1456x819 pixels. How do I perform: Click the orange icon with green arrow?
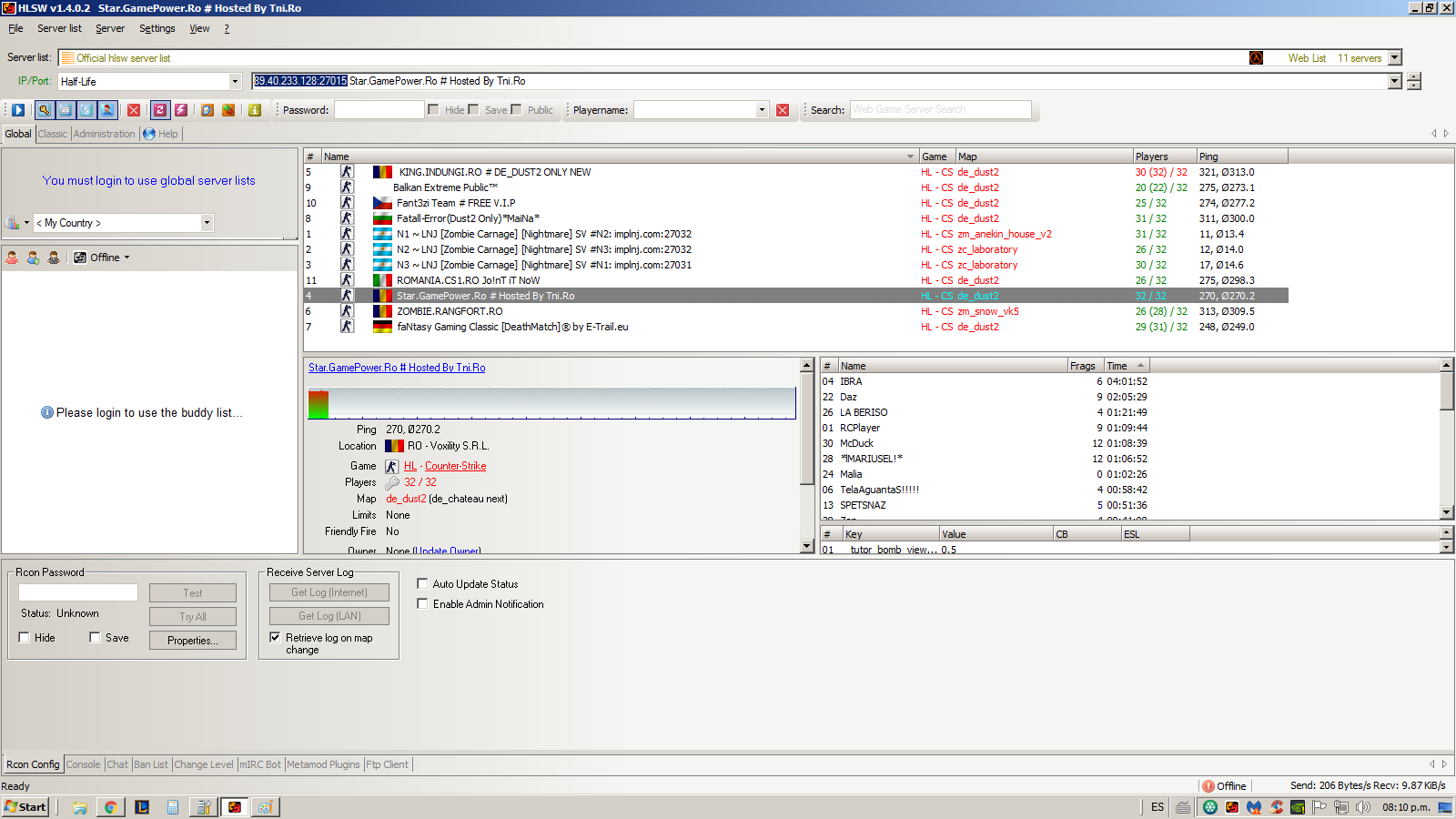[x=228, y=110]
